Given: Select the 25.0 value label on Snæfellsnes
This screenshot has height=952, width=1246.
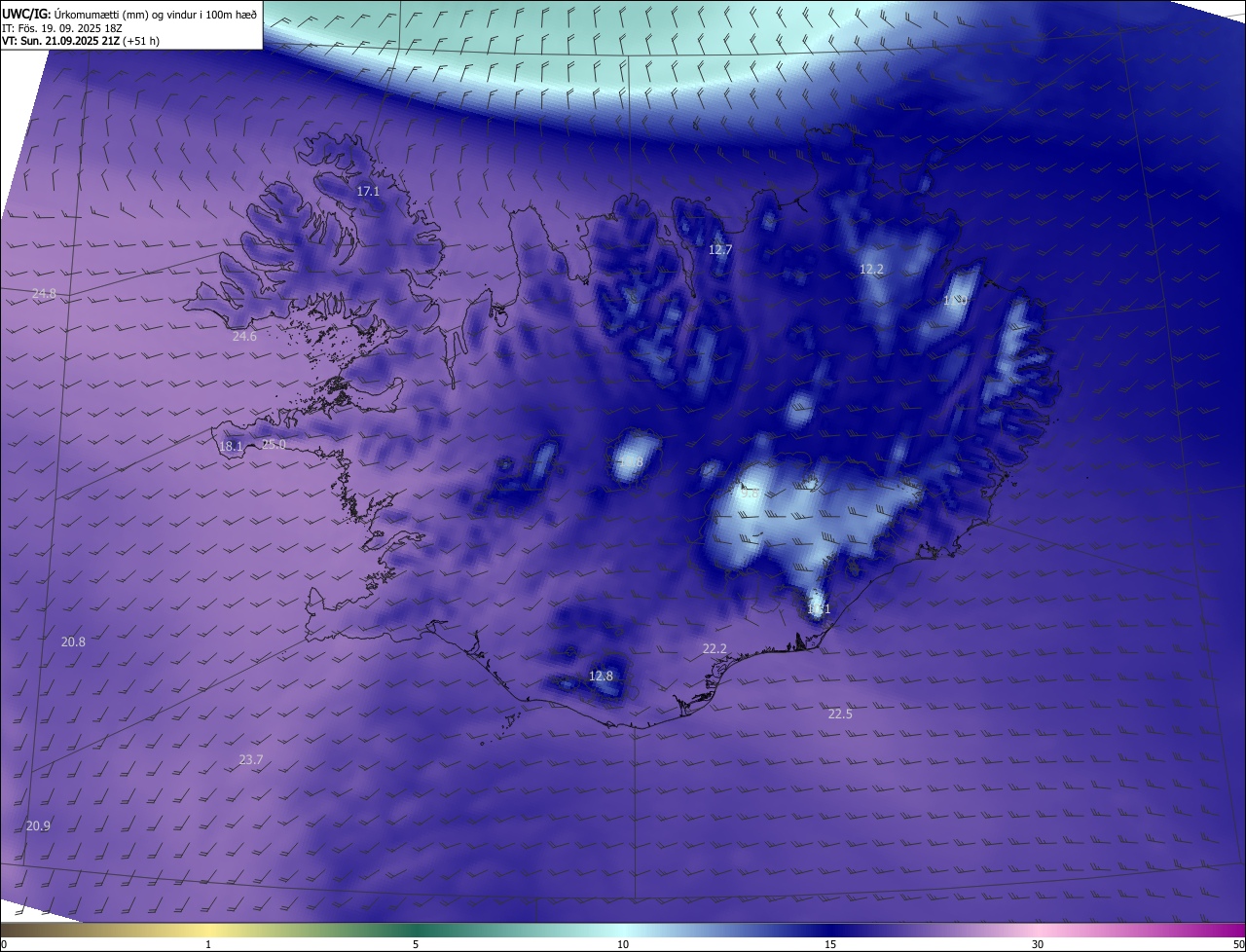Looking at the screenshot, I should [x=275, y=445].
